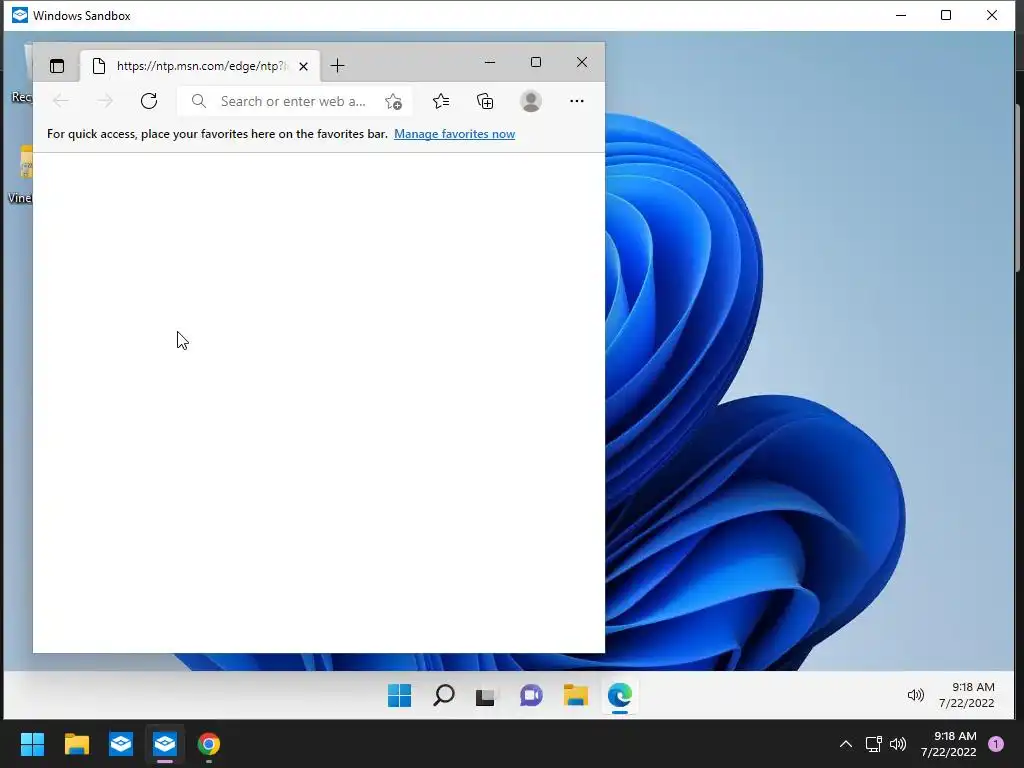Click the Sandbox taskbar volume icon
The image size is (1024, 768).
[916, 696]
